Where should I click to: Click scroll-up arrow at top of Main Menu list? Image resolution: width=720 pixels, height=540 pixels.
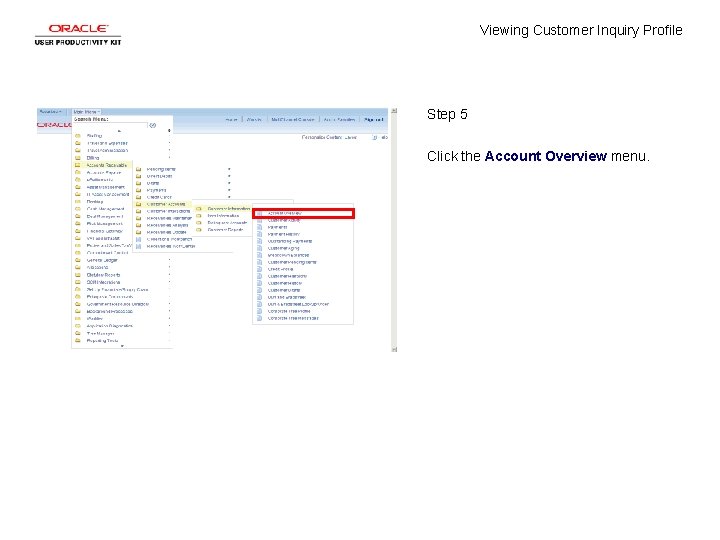(x=119, y=131)
